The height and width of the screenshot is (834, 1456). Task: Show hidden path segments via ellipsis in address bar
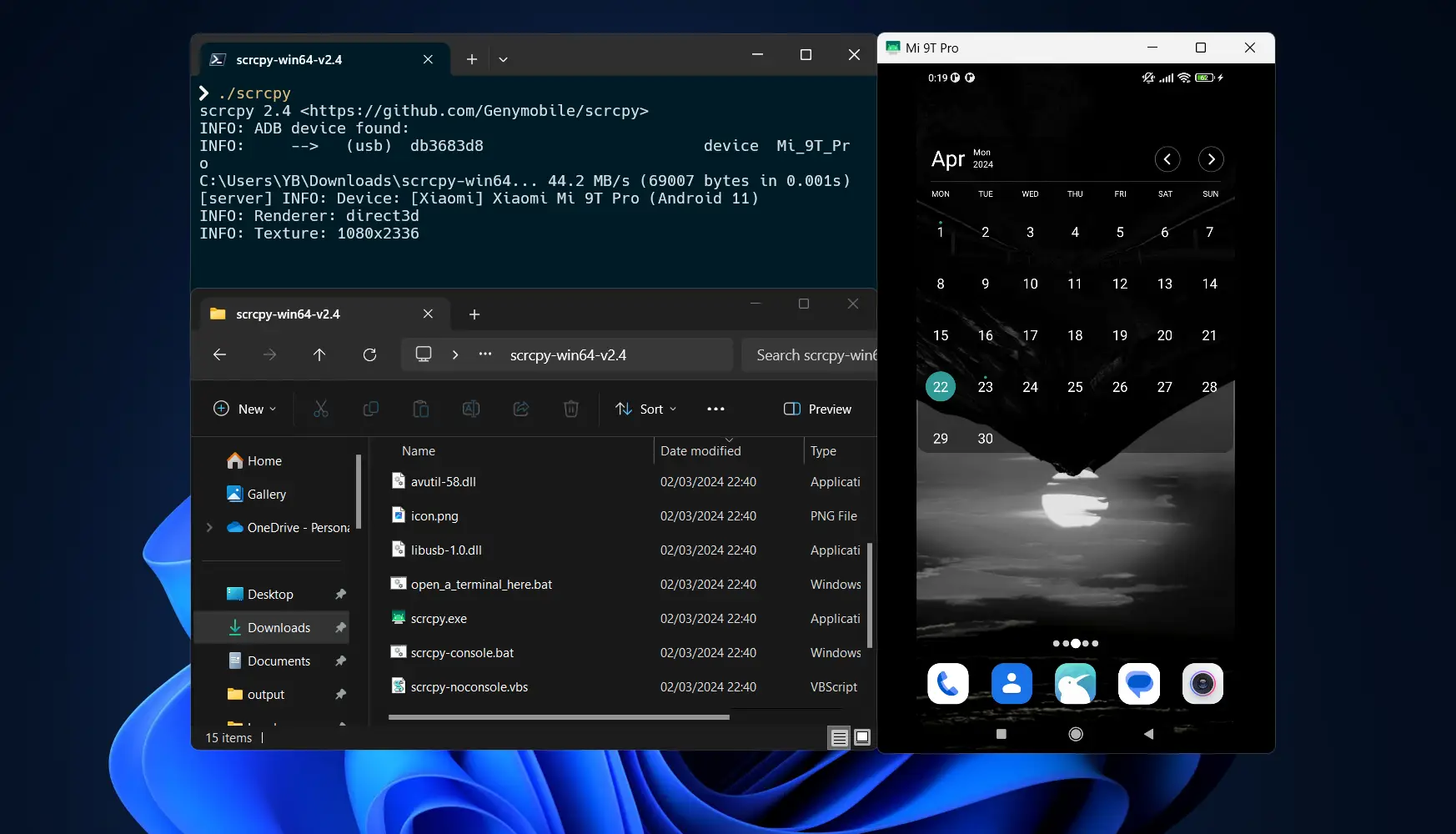tap(485, 354)
